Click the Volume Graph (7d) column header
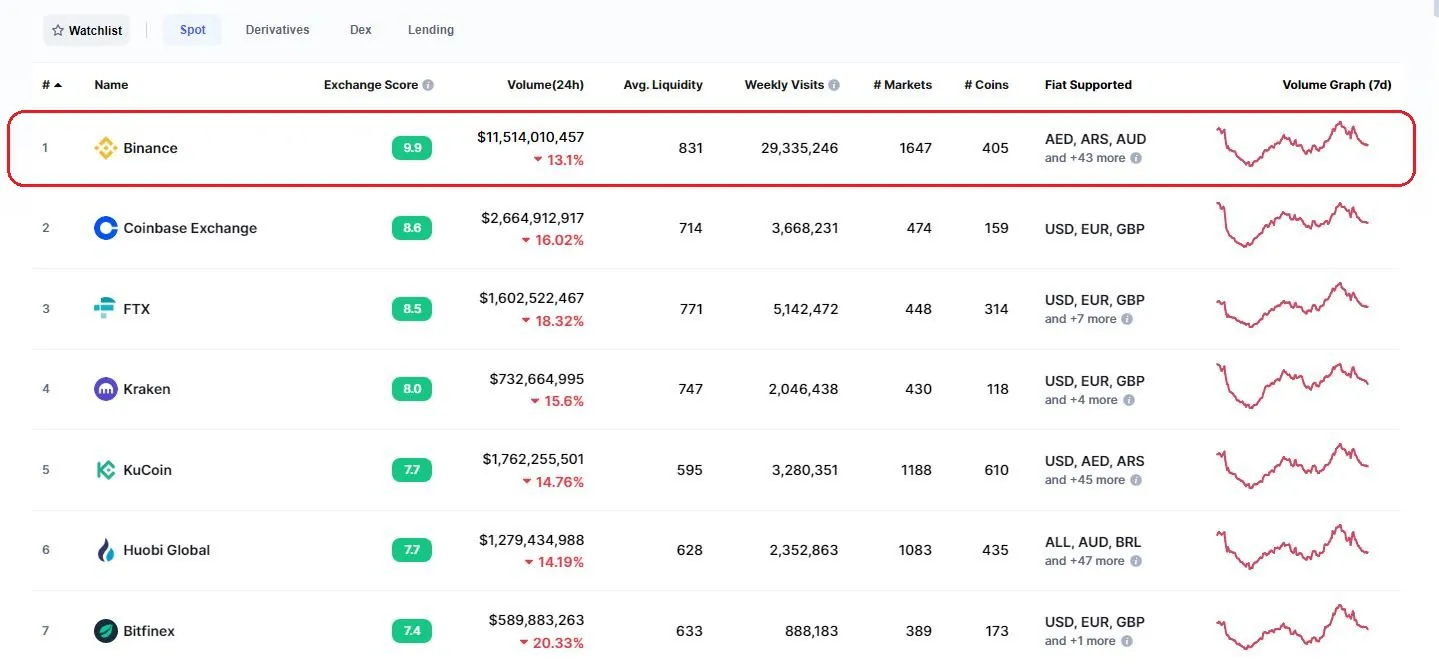This screenshot has width=1439, height=667. click(1337, 85)
